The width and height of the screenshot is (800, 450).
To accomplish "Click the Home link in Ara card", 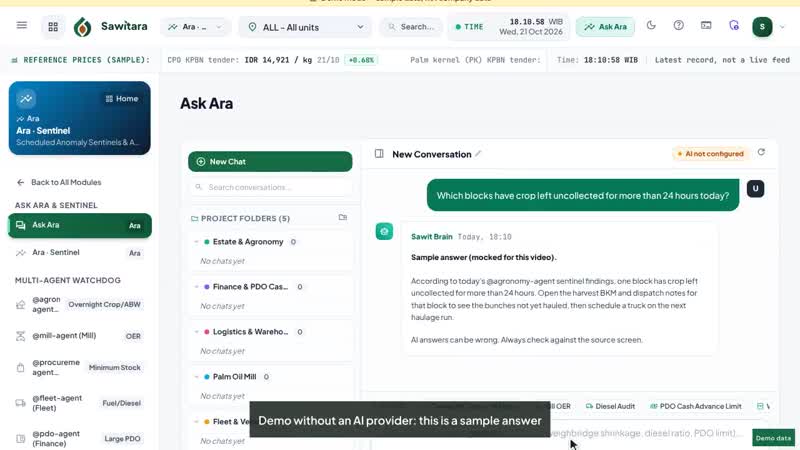I will click(x=122, y=98).
